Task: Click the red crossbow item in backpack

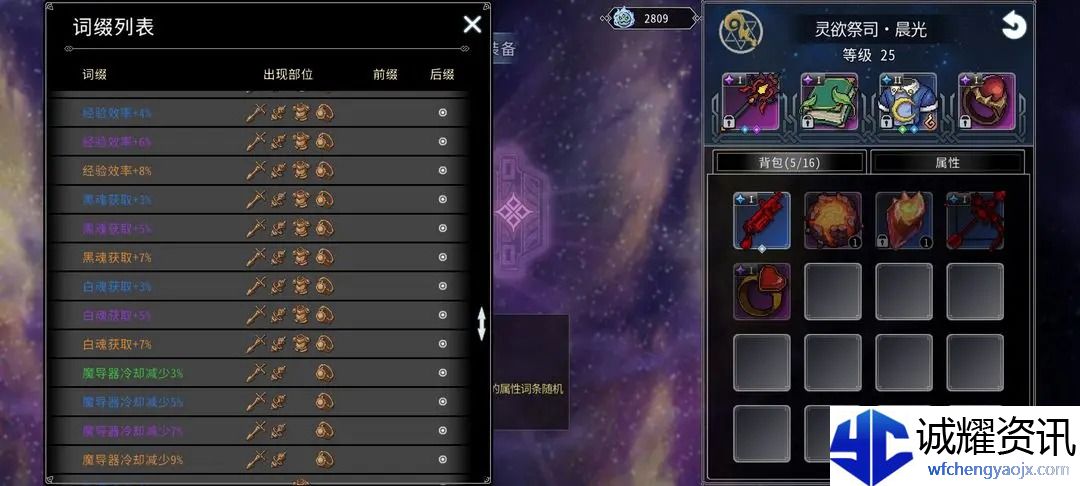Action: click(975, 220)
